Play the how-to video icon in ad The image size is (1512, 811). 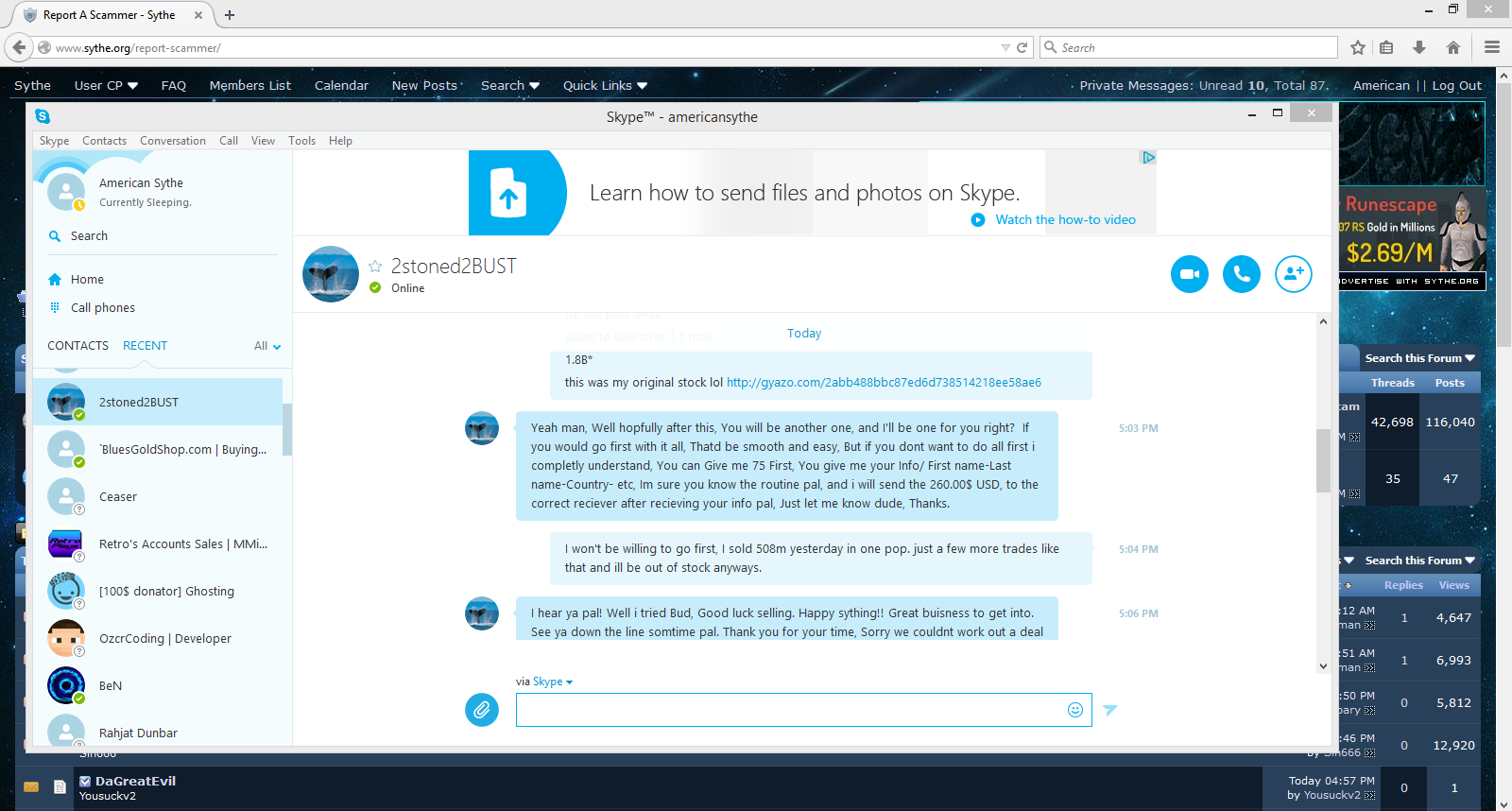(978, 220)
